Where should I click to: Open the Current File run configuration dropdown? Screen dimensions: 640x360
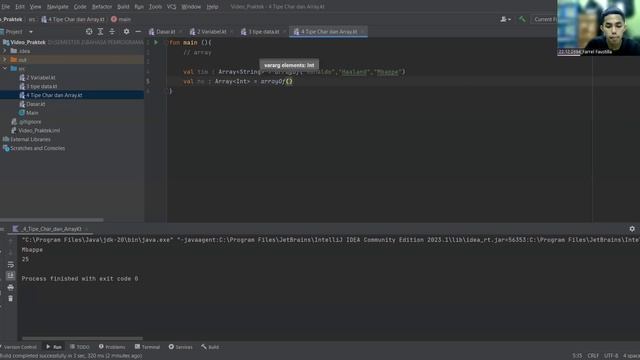point(545,19)
